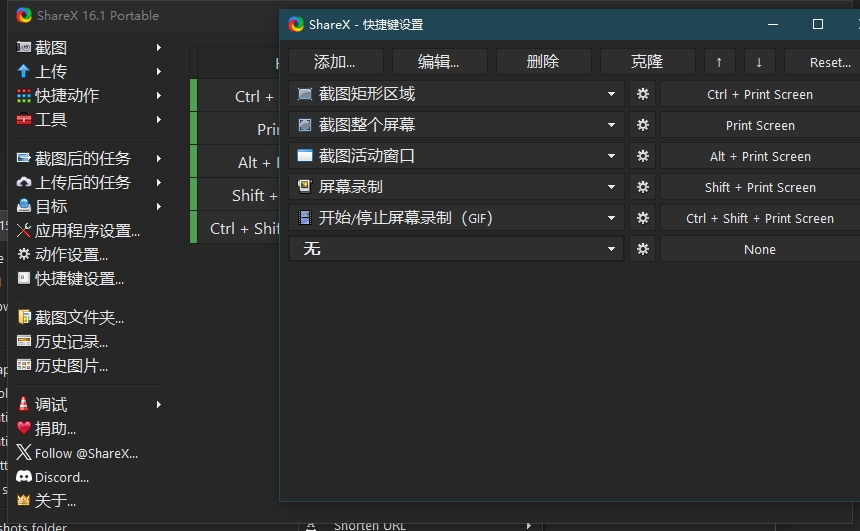860x531 pixels.
Task: Open the 截图整个屏幕 task dropdown
Action: tap(611, 125)
